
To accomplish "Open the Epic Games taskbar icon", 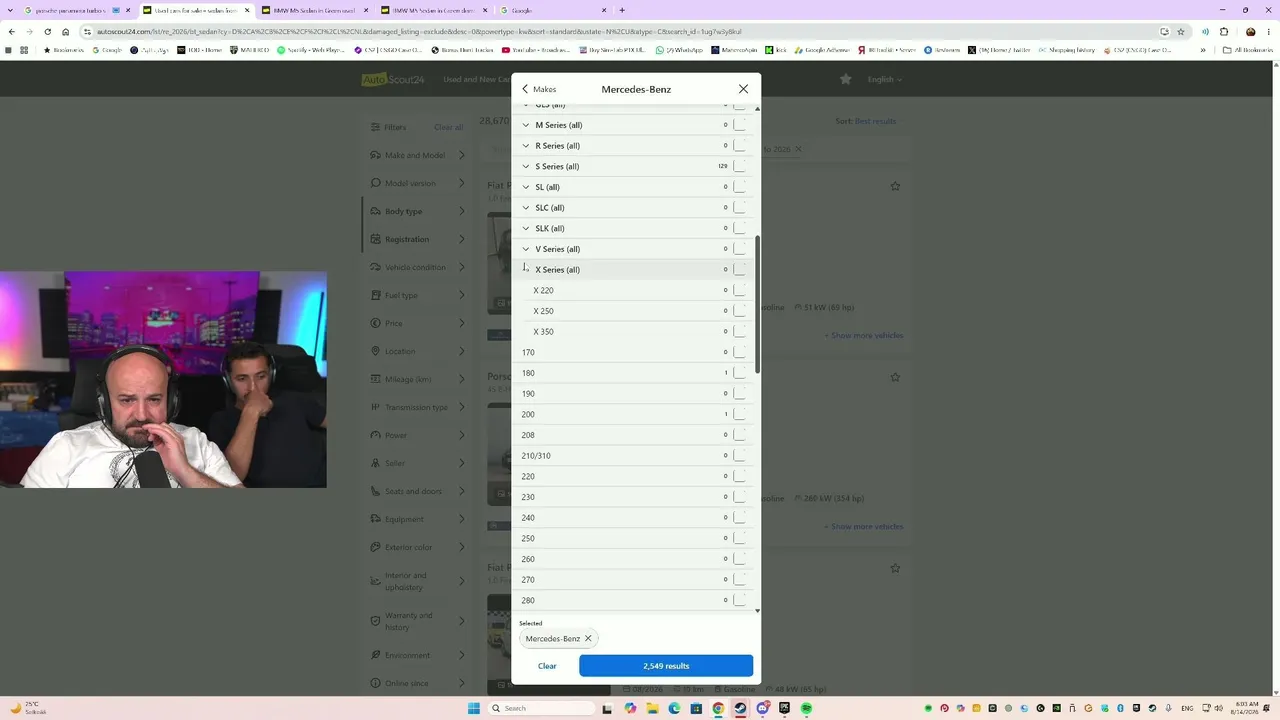I will click(x=784, y=708).
